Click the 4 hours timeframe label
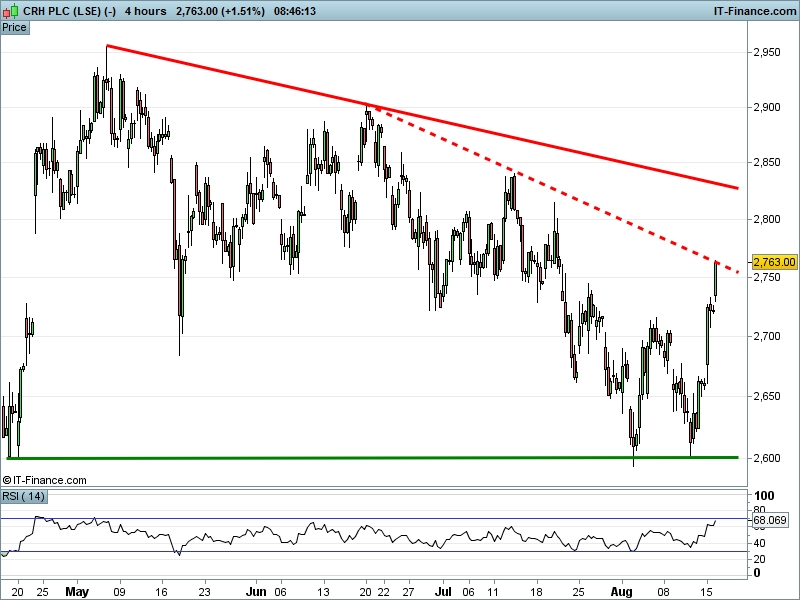Screen dimensions: 800x600 coord(145,11)
